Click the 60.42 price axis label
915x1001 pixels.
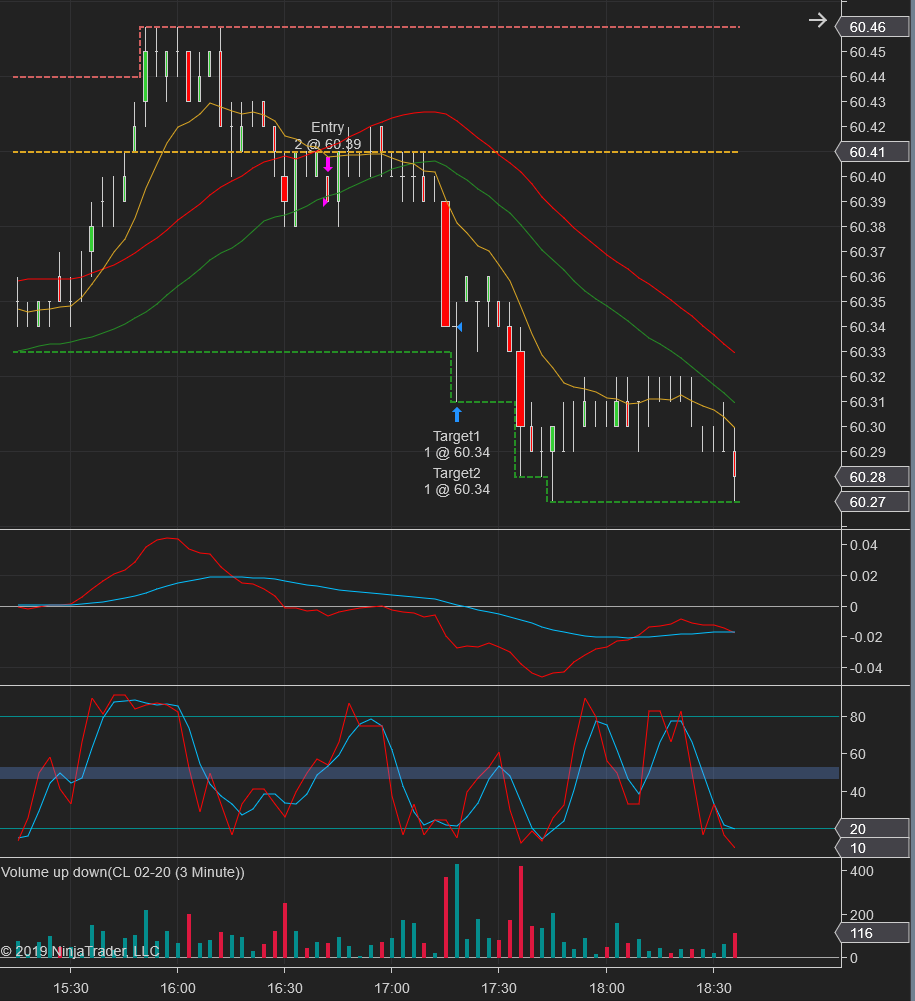tap(867, 127)
